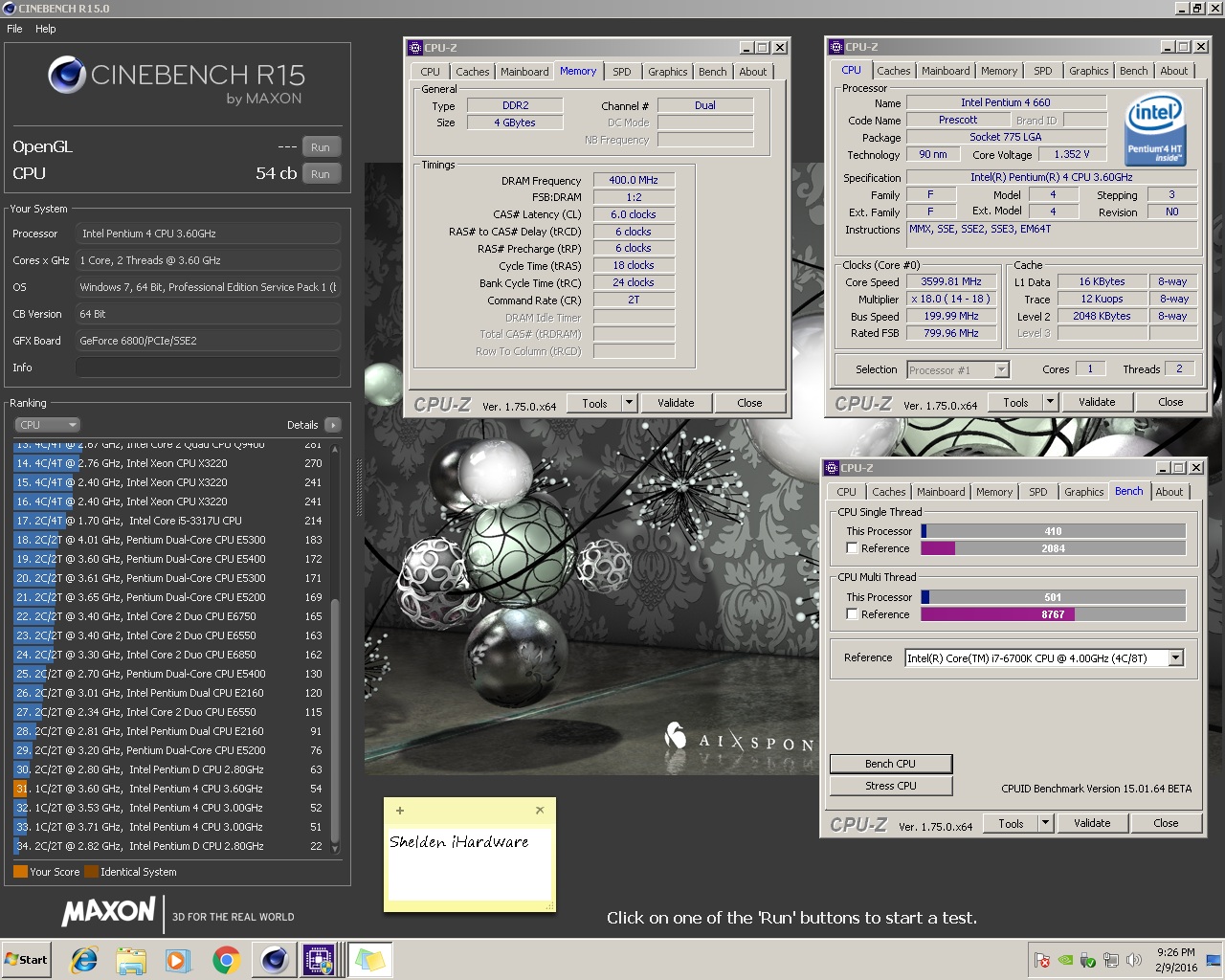Switch to CPU-Z taskbar icon

pos(320,960)
